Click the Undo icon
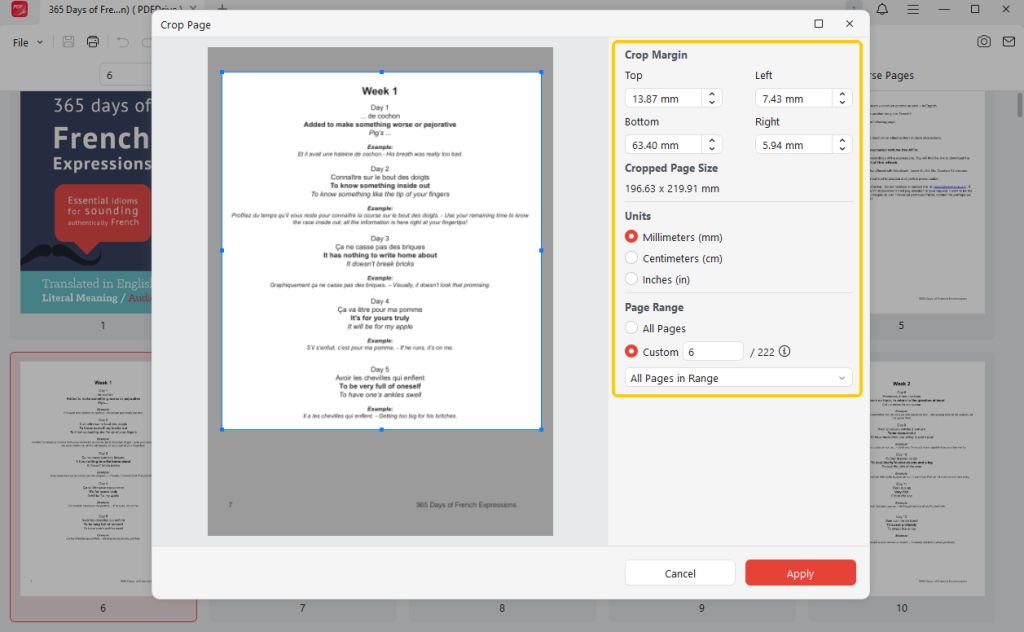Screen dimensions: 1024x632 [122, 41]
